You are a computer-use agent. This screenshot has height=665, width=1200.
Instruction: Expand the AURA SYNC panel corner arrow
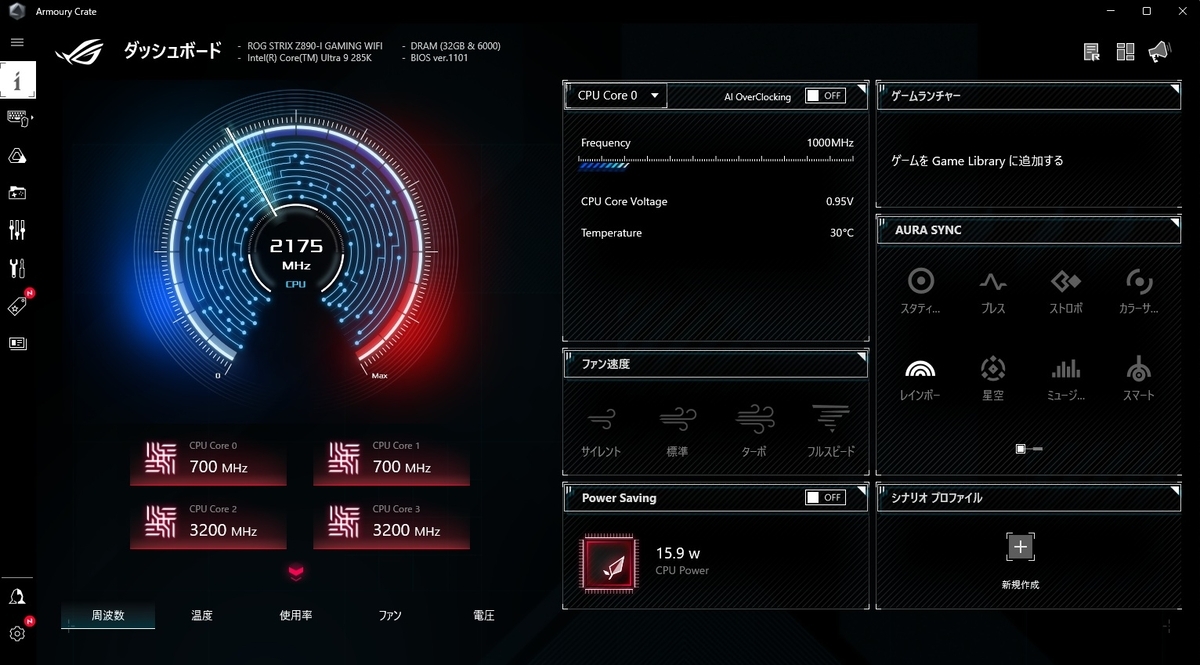(x=1174, y=222)
